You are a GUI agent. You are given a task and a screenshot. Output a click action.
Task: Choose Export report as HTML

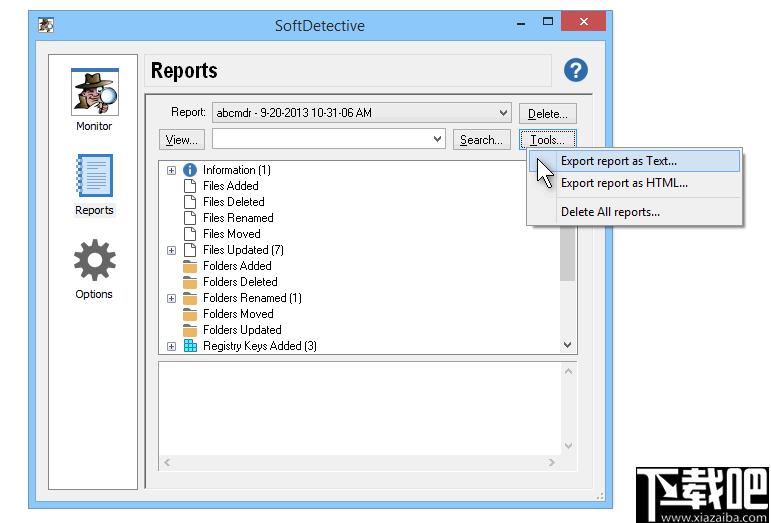tap(634, 183)
